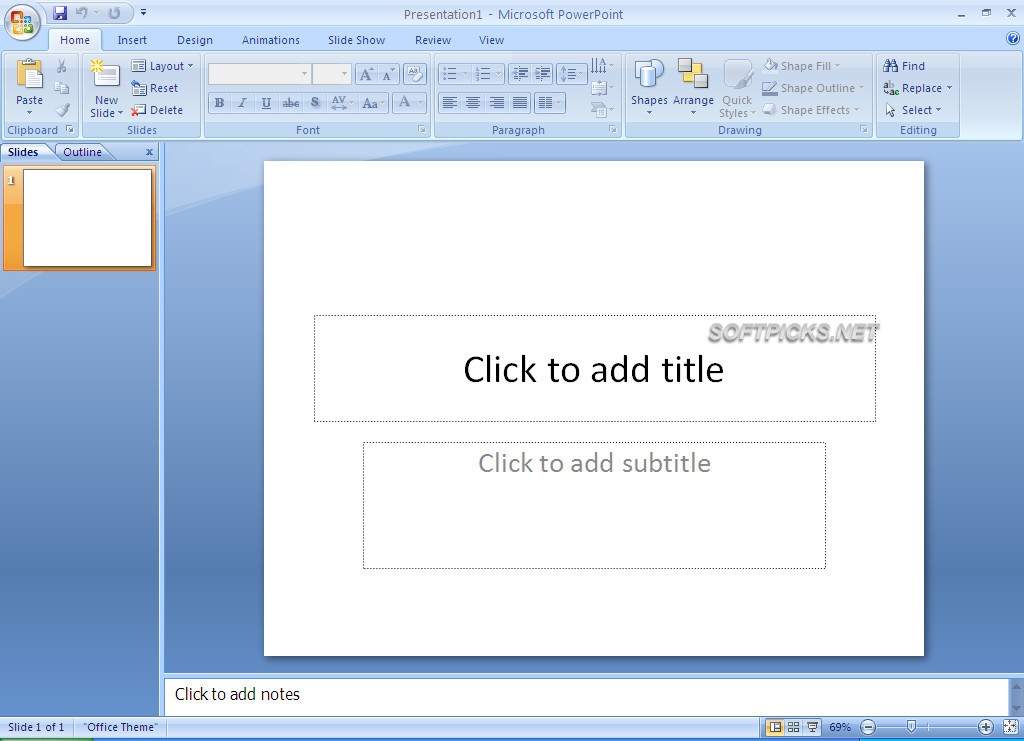The image size is (1024, 741).
Task: Open the Select dropdown
Action: point(913,110)
